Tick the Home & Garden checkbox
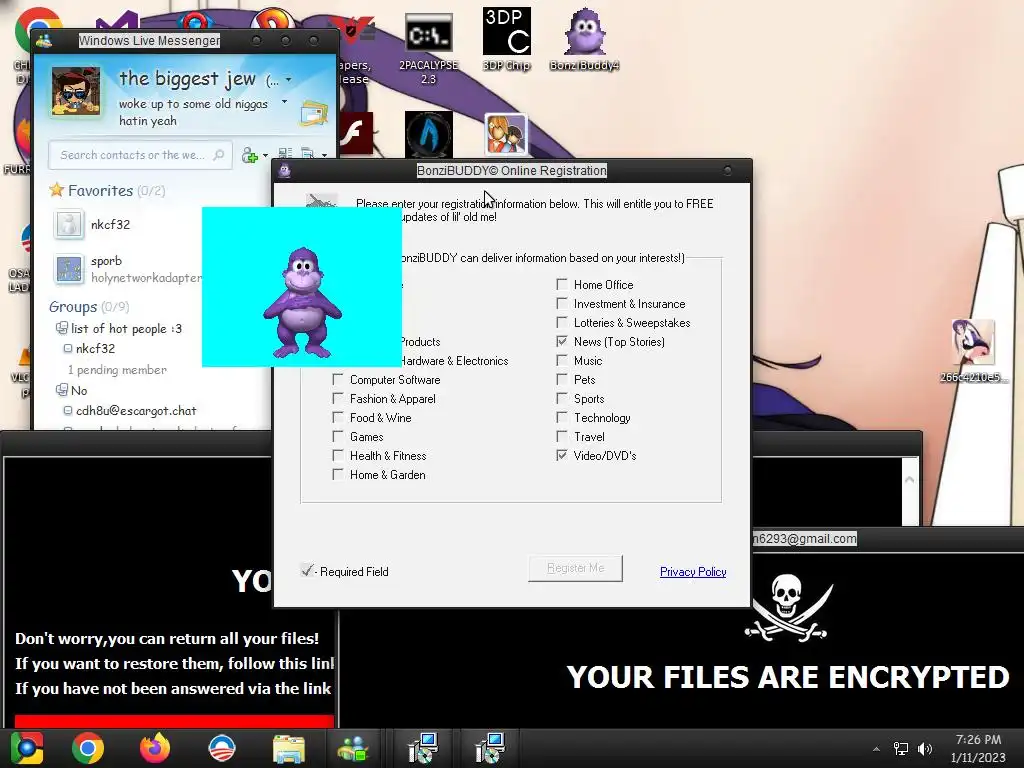Viewport: 1024px width, 768px height. point(338,474)
